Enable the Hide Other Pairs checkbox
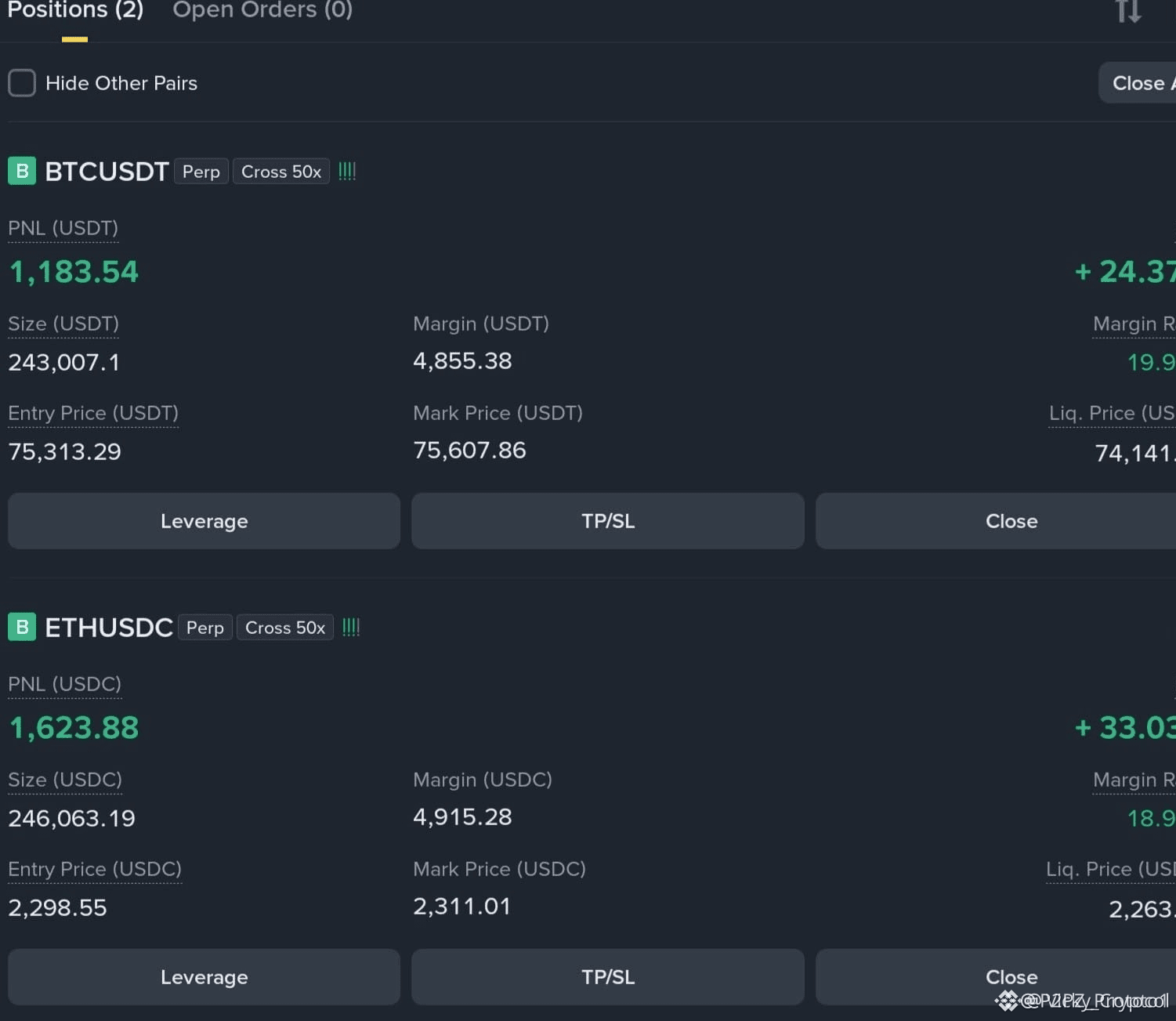1176x1021 pixels. click(22, 83)
